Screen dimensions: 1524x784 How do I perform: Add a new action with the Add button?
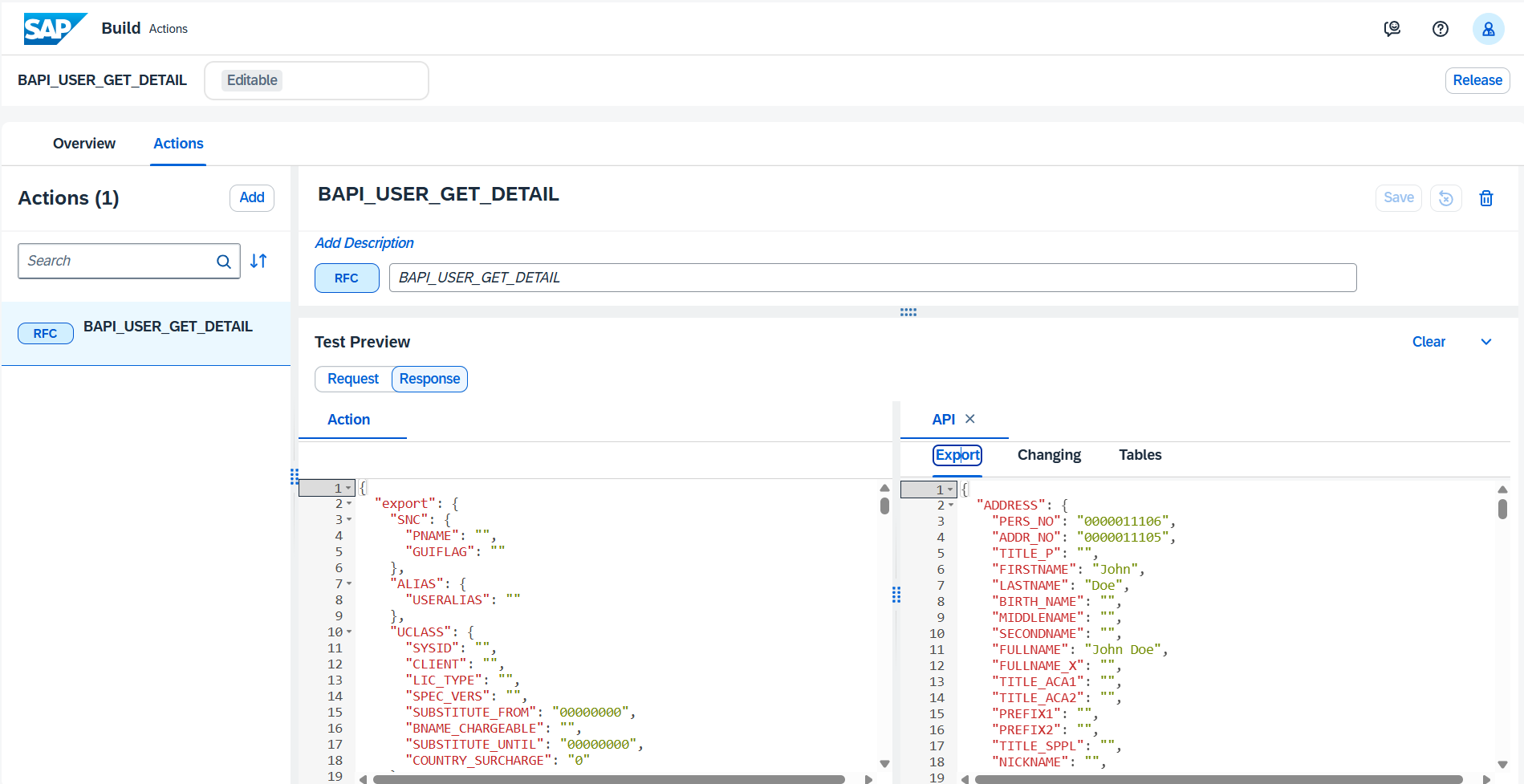(x=251, y=197)
